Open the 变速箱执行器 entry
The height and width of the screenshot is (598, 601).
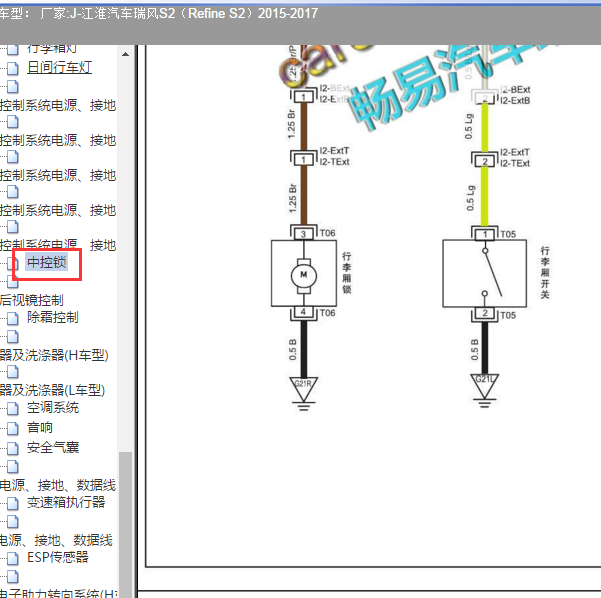66,502
